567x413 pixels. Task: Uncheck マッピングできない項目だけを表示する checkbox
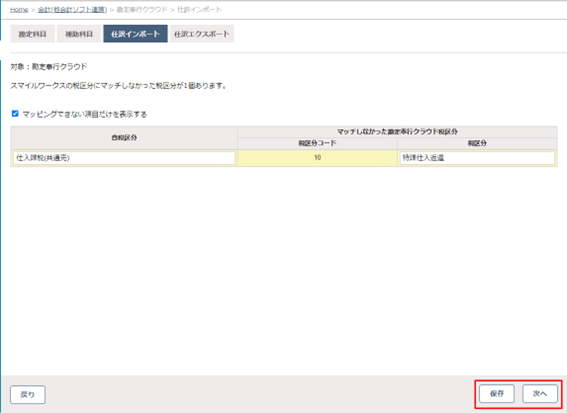(x=15, y=114)
